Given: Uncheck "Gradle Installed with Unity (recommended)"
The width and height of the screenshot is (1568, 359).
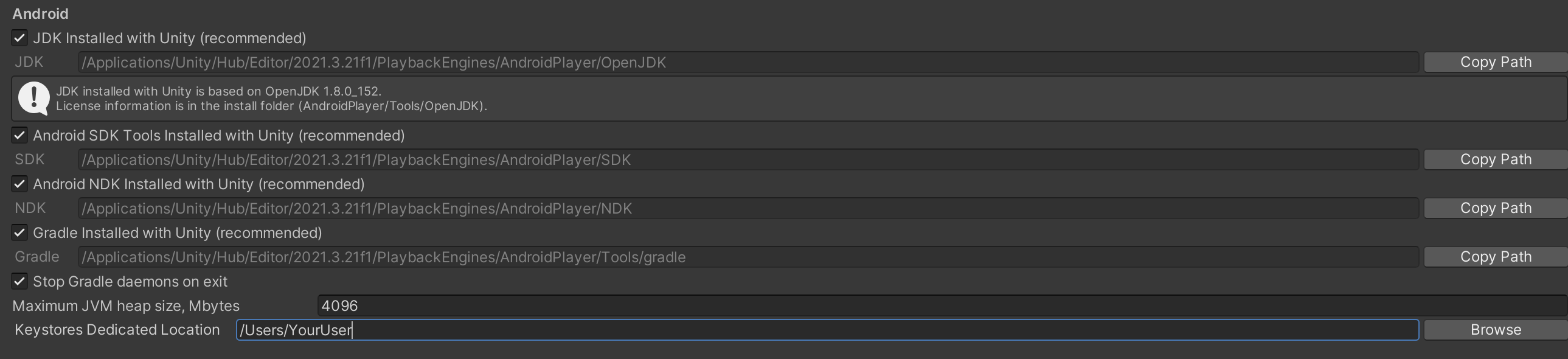Looking at the screenshot, I should pos(18,232).
